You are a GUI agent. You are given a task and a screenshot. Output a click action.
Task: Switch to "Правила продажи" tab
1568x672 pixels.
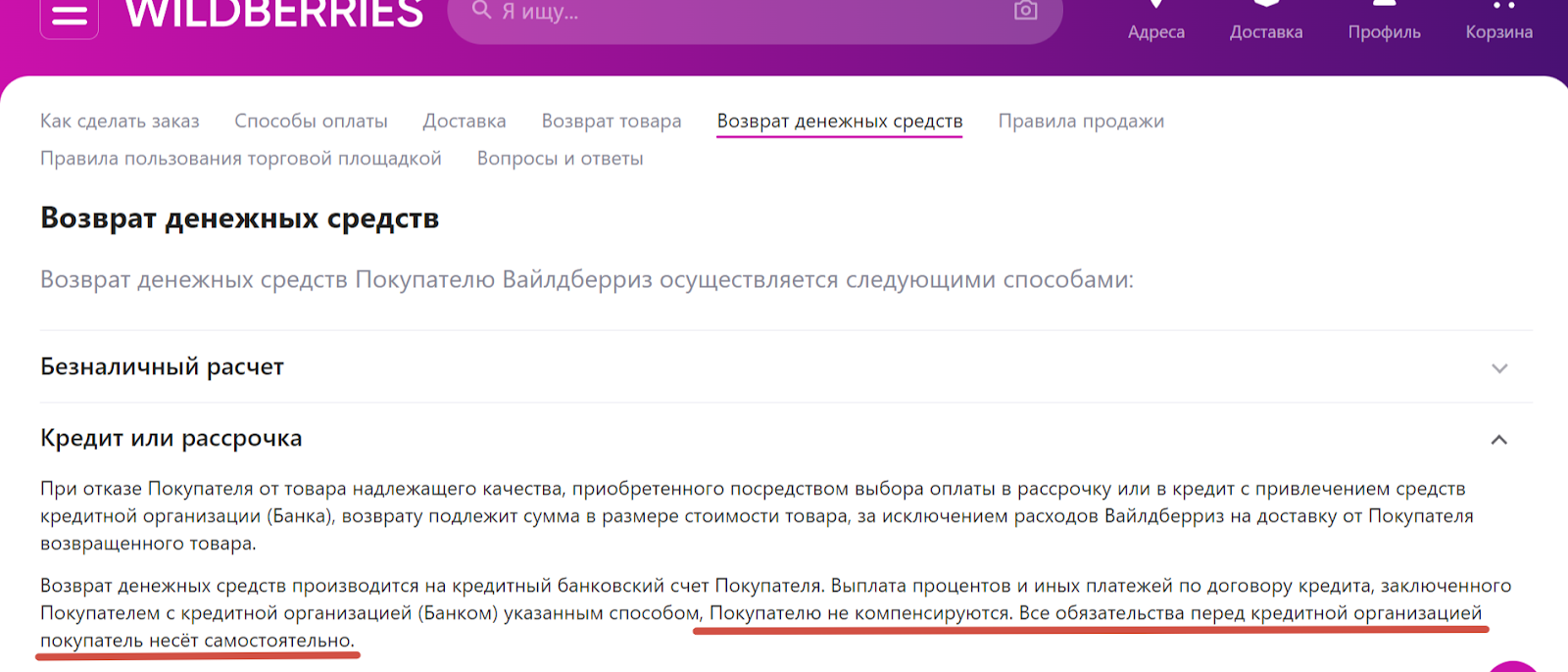(x=1081, y=121)
